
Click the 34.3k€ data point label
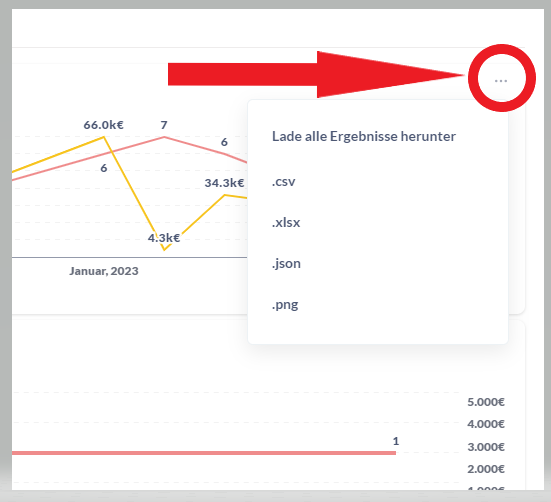(x=225, y=183)
